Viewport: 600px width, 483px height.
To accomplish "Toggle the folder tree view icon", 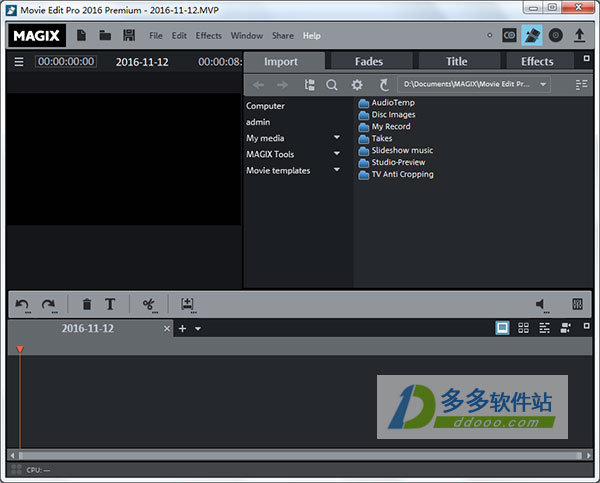I will pyautogui.click(x=309, y=85).
